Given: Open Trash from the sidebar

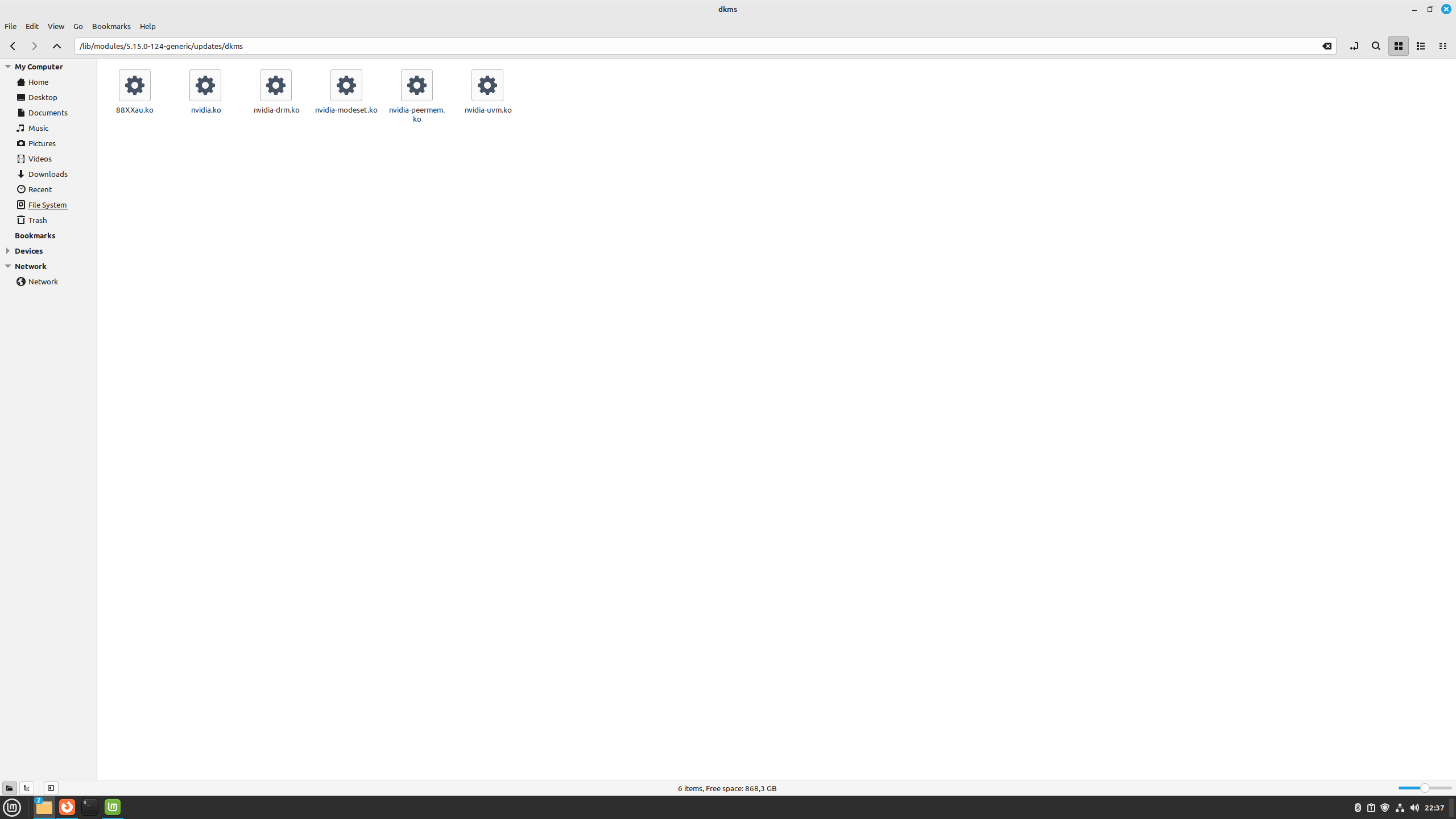Looking at the screenshot, I should point(38,220).
